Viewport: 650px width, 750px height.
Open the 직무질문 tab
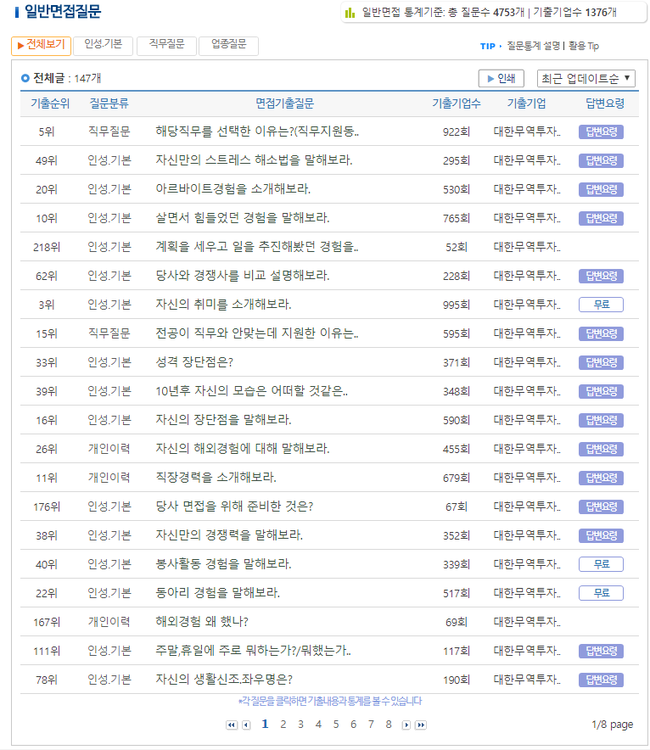[x=166, y=45]
